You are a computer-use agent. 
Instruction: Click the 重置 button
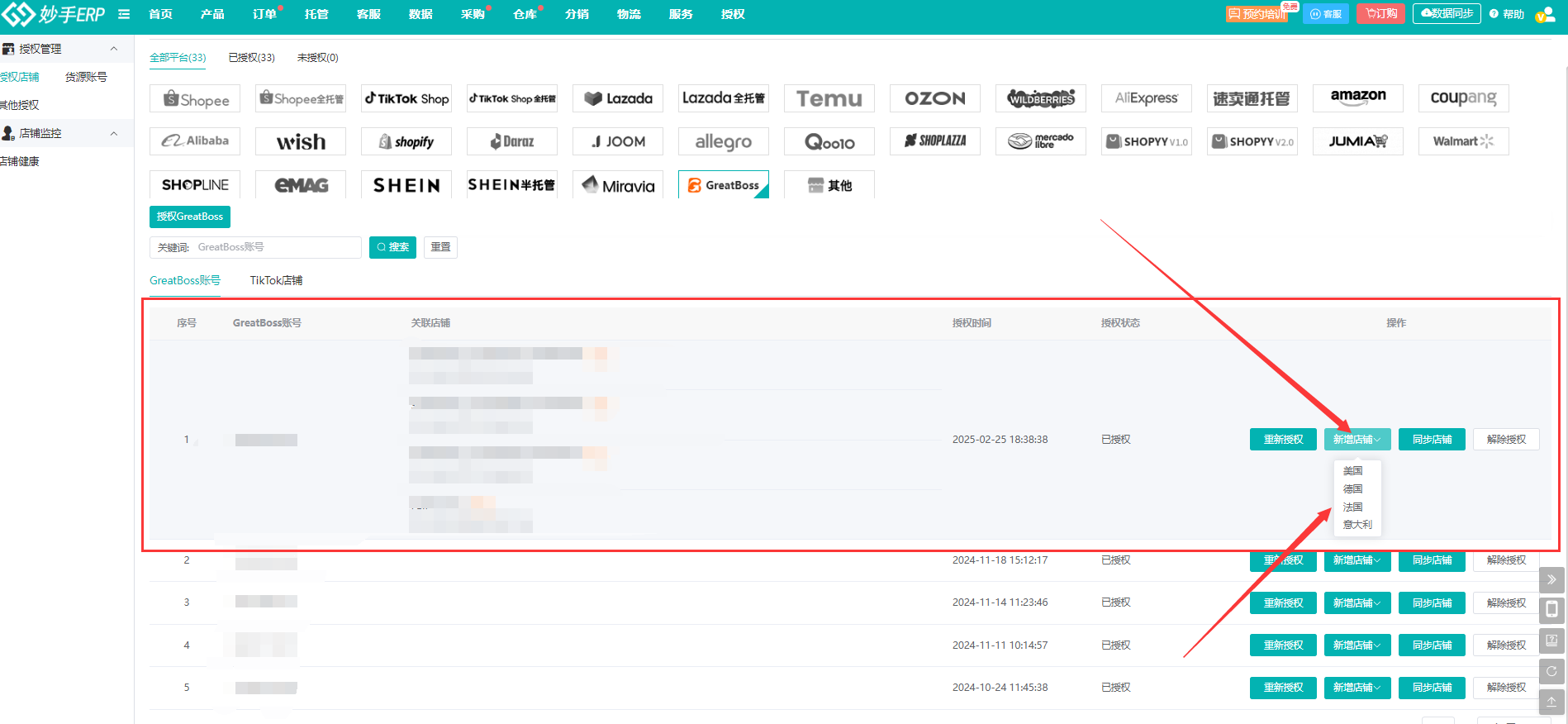point(440,247)
